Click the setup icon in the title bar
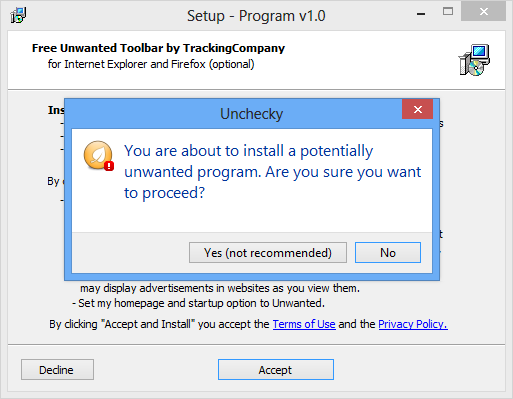513x399 pixels. pos(18,15)
